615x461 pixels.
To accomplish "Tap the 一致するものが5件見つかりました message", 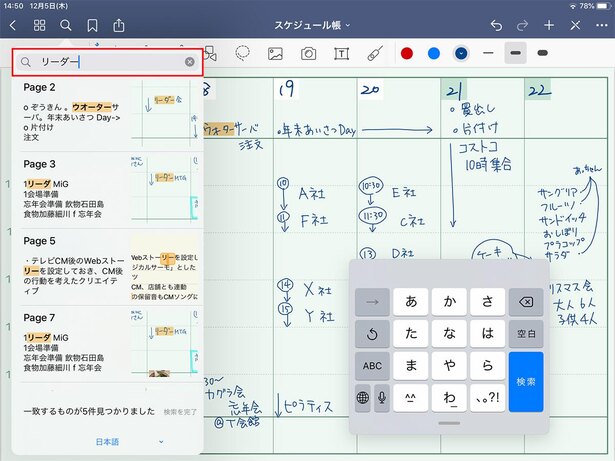I will point(89,411).
